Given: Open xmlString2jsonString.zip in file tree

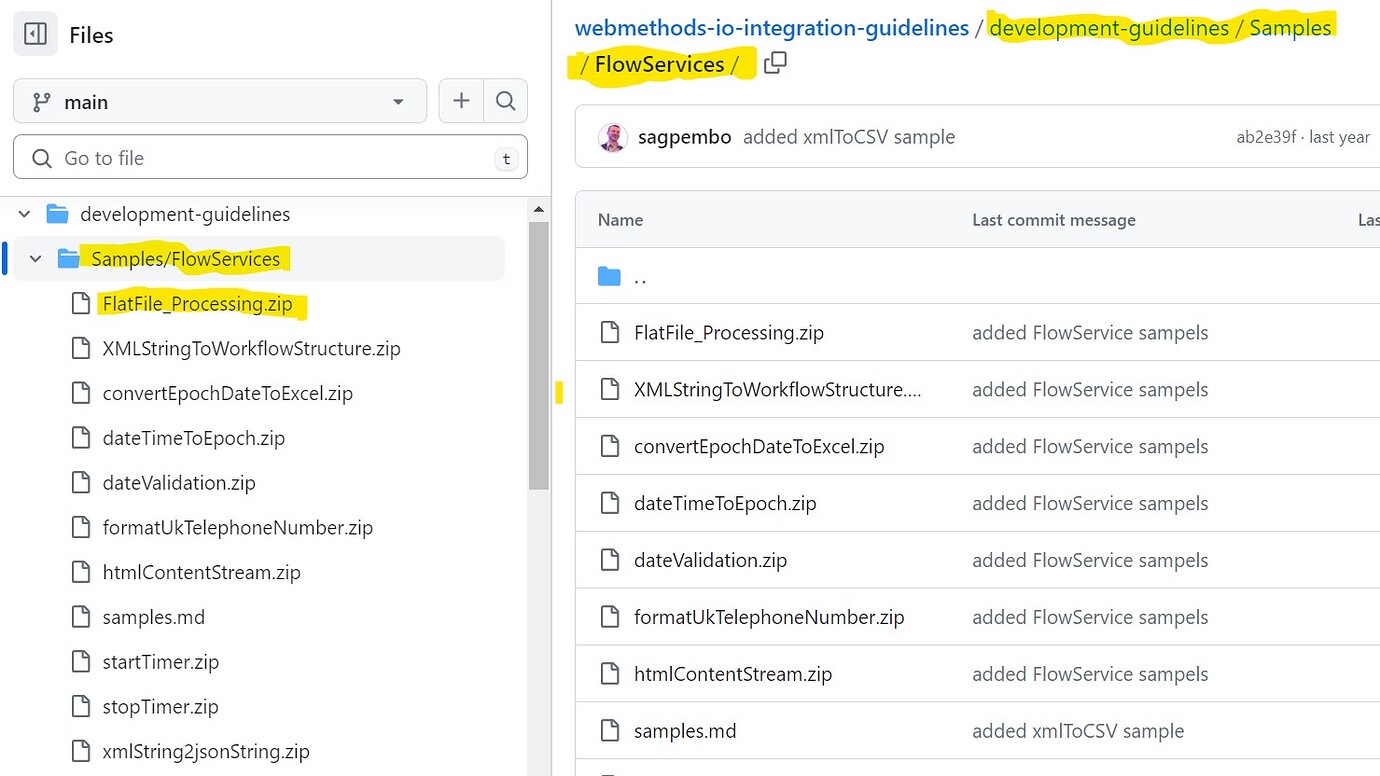Looking at the screenshot, I should coord(206,751).
